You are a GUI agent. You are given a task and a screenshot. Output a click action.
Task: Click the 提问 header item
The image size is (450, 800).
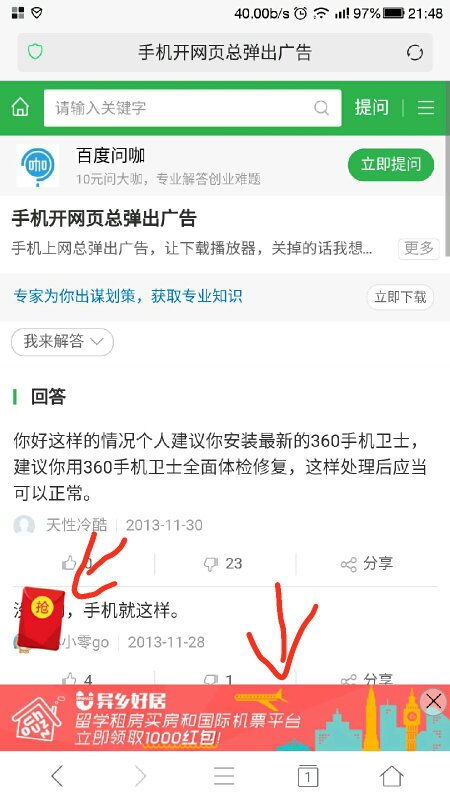click(371, 108)
